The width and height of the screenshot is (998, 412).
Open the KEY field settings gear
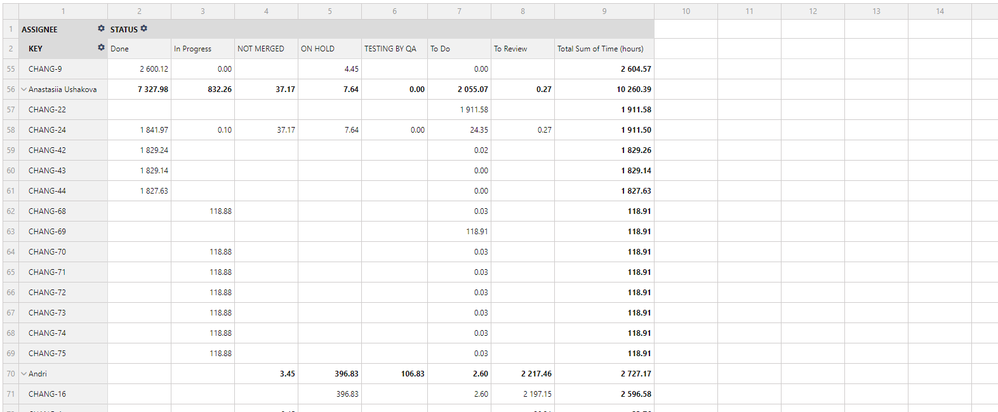tap(101, 48)
